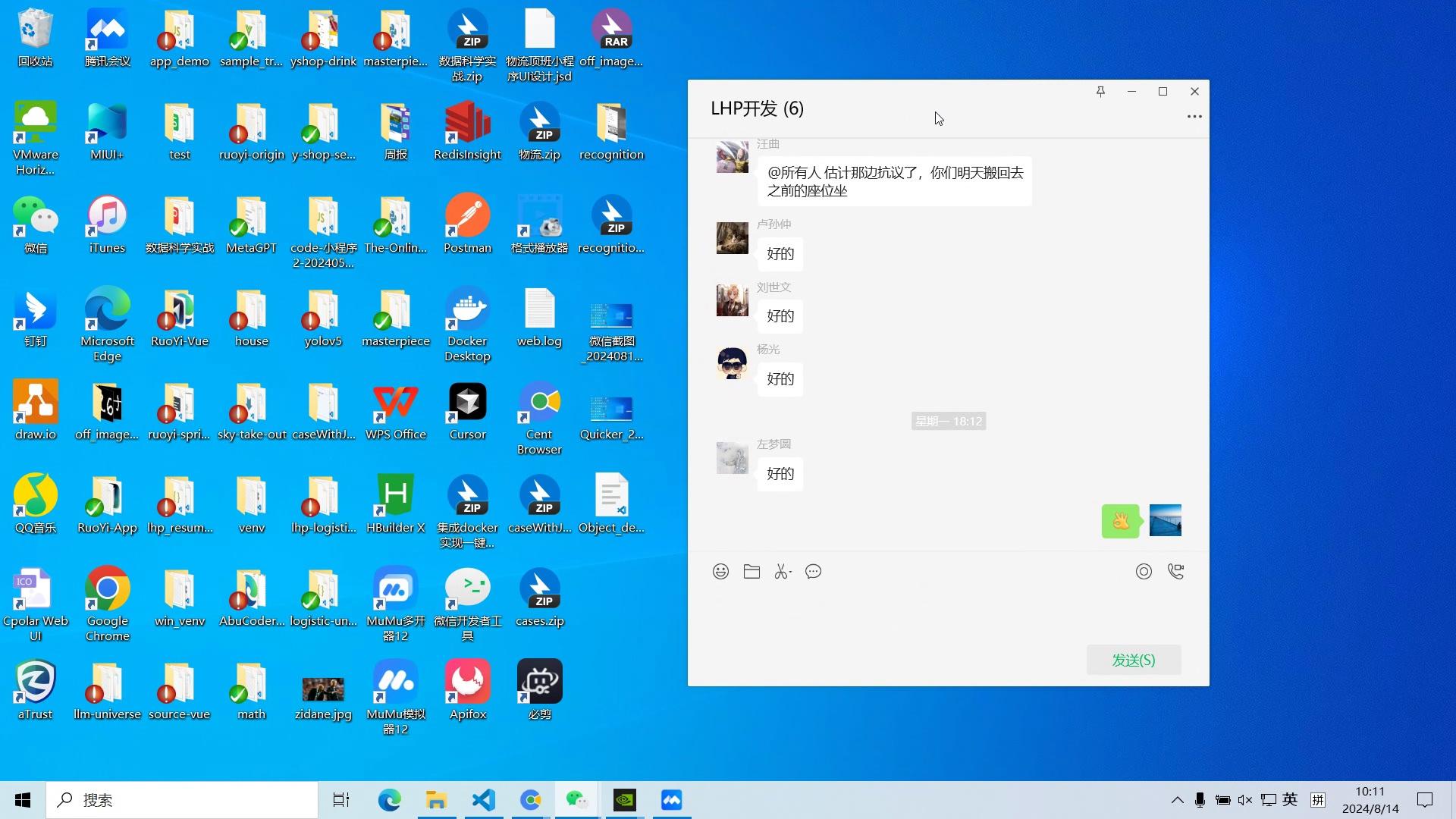Select the yolov5 folder
Viewport: 1456px width, 819px height.
323,318
